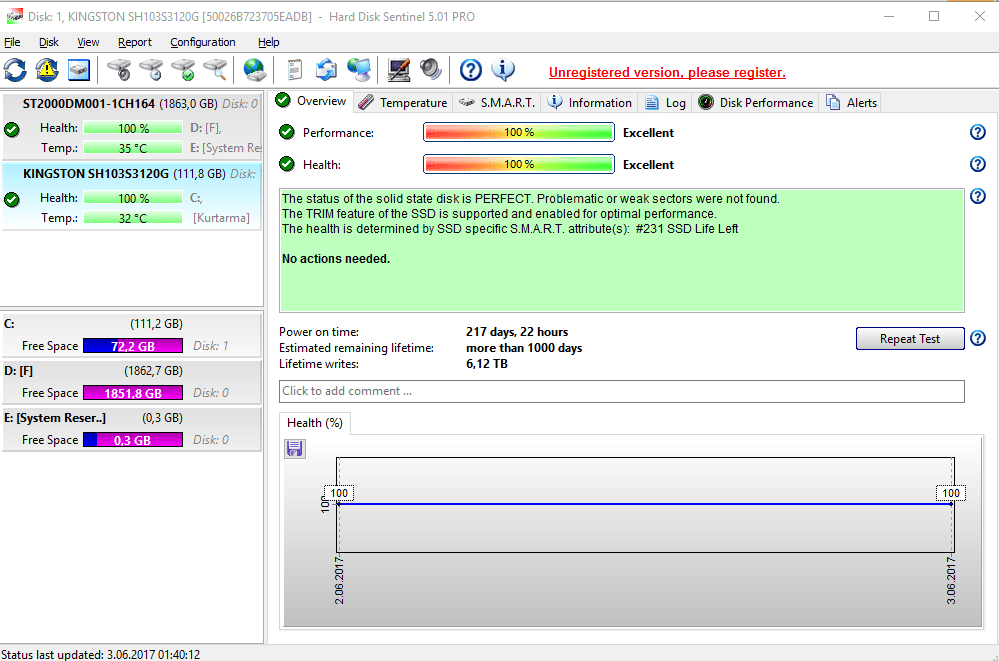This screenshot has height=661, width=999.
Task: Open the Help menu
Action: (268, 42)
